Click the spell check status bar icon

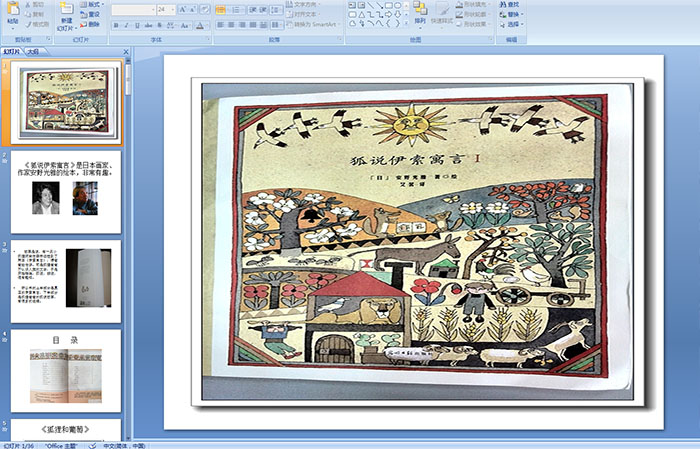pyautogui.click(x=92, y=445)
